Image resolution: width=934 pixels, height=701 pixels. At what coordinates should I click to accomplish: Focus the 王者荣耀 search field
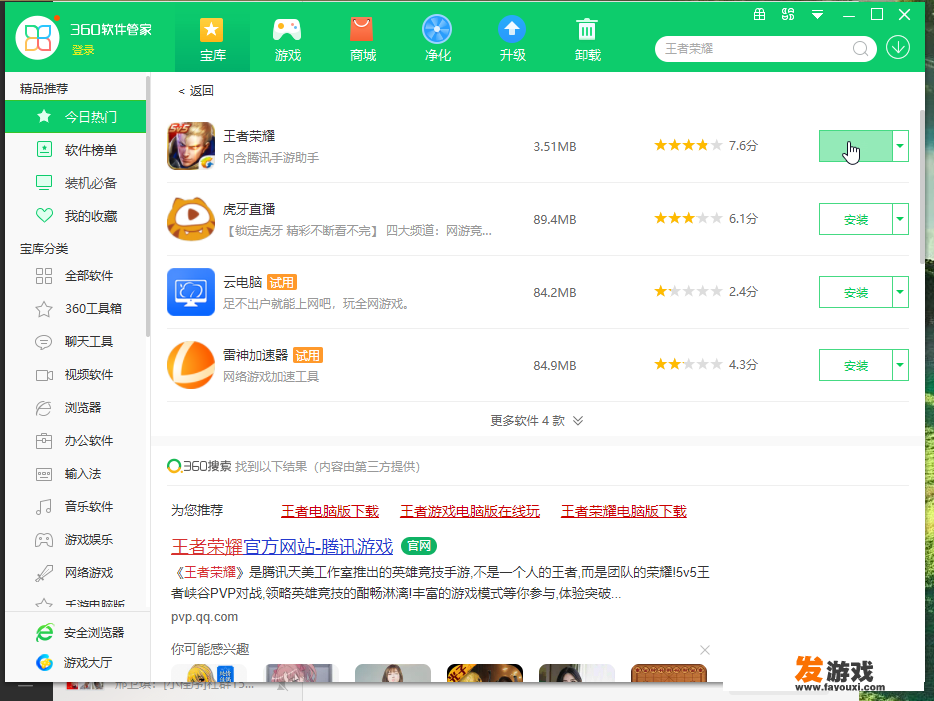point(756,49)
